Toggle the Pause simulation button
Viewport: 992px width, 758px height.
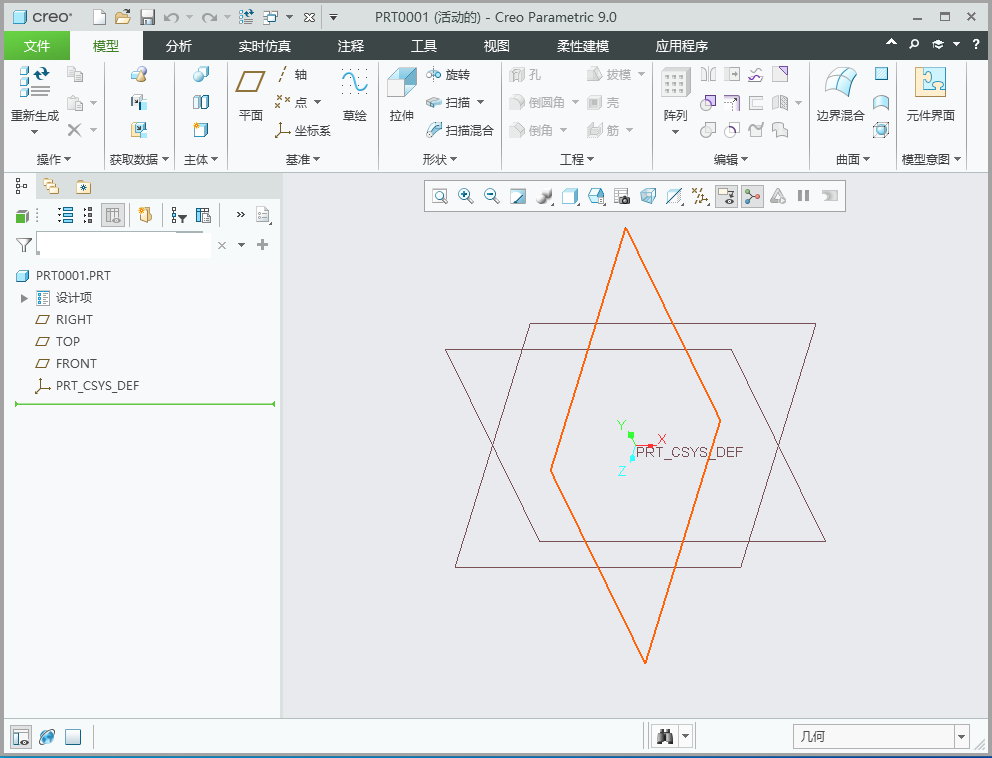coord(803,196)
